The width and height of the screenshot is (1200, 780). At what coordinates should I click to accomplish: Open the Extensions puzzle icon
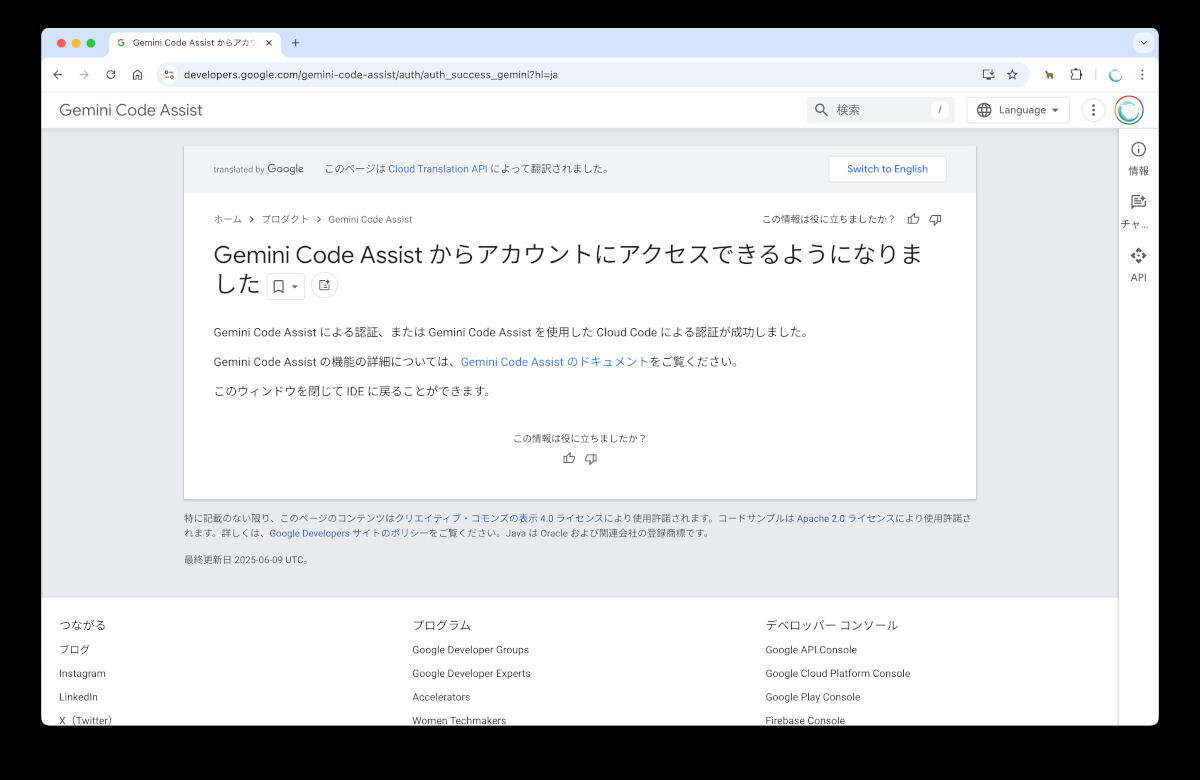(1076, 74)
